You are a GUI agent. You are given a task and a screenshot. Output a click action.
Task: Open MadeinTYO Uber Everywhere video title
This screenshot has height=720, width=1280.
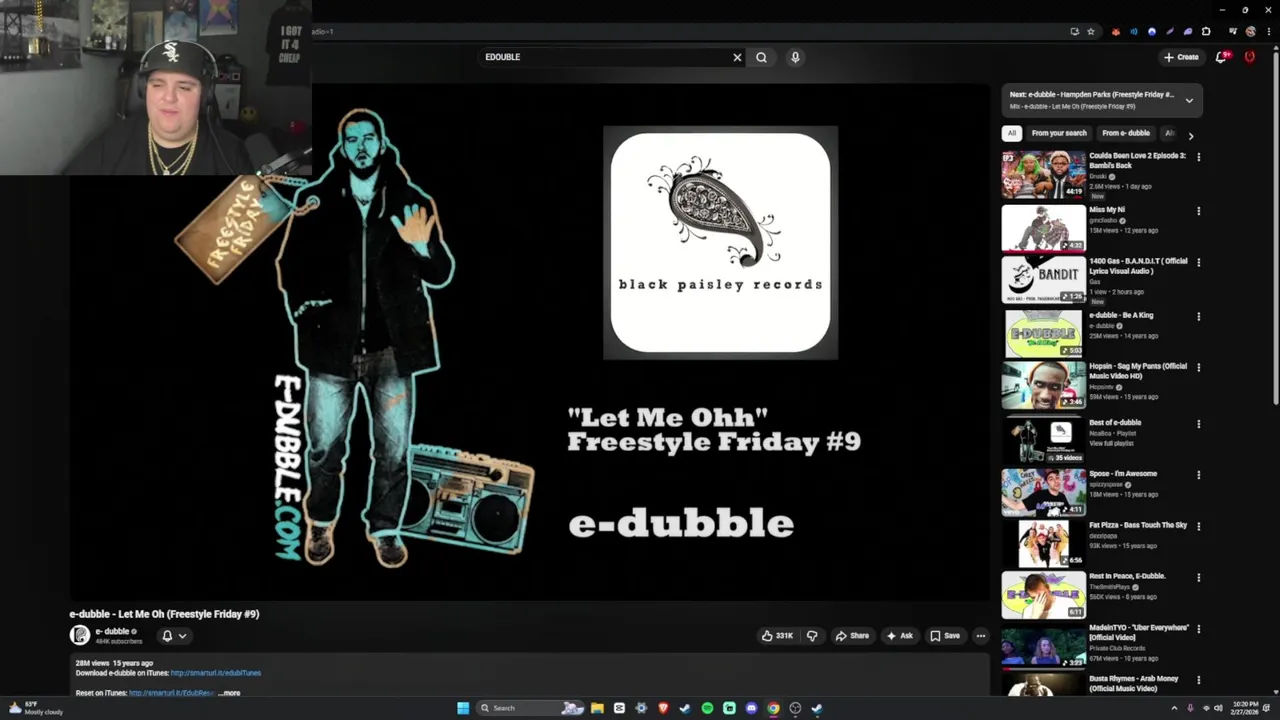(1139, 633)
